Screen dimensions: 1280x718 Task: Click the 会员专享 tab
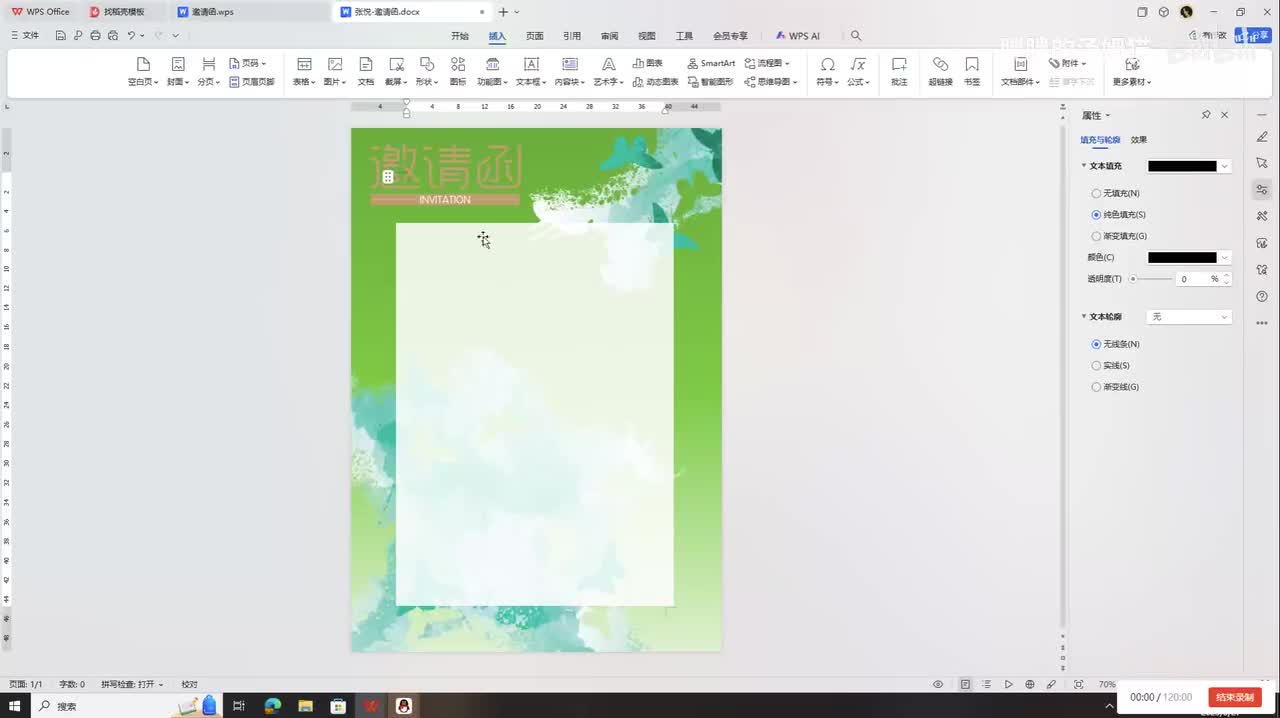730,36
